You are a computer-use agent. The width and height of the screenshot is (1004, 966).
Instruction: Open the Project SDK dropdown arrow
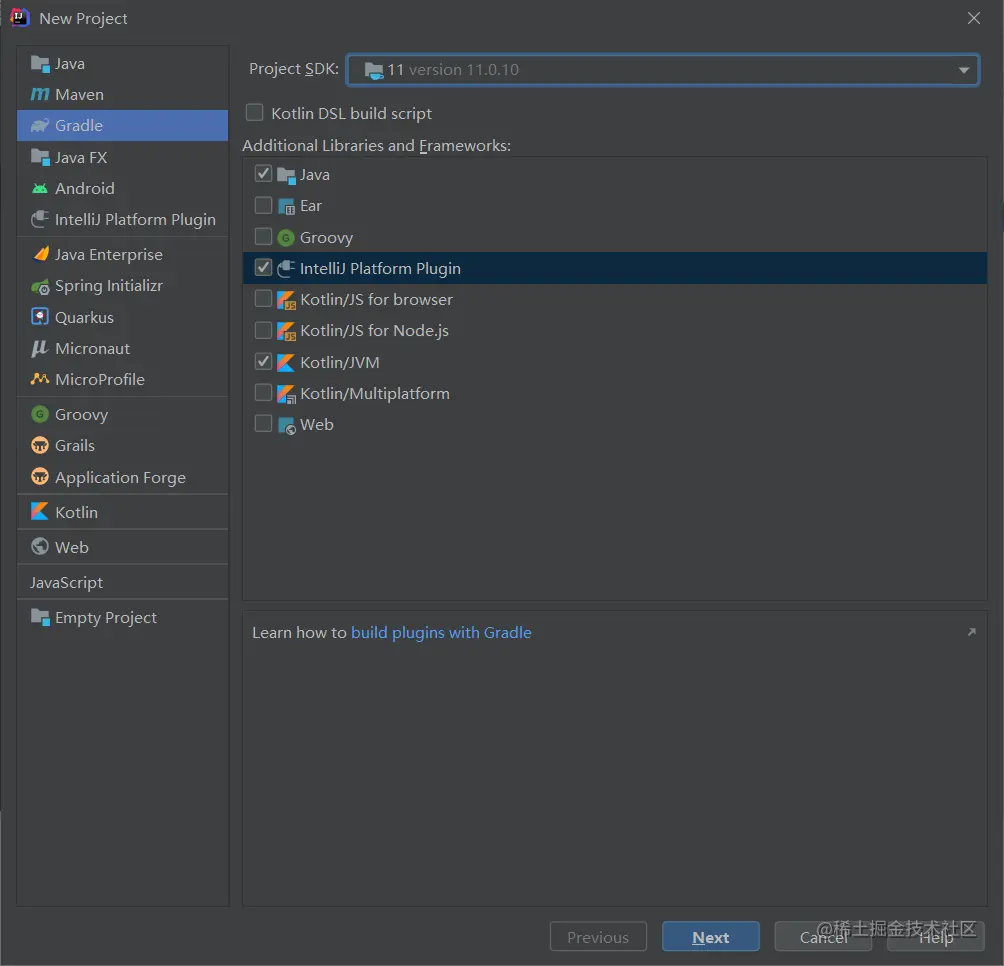point(964,70)
